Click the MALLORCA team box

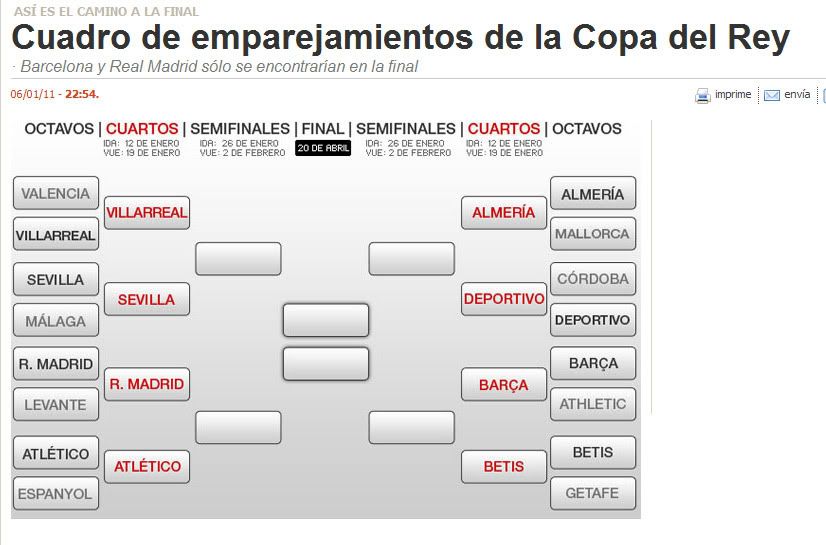pos(593,235)
